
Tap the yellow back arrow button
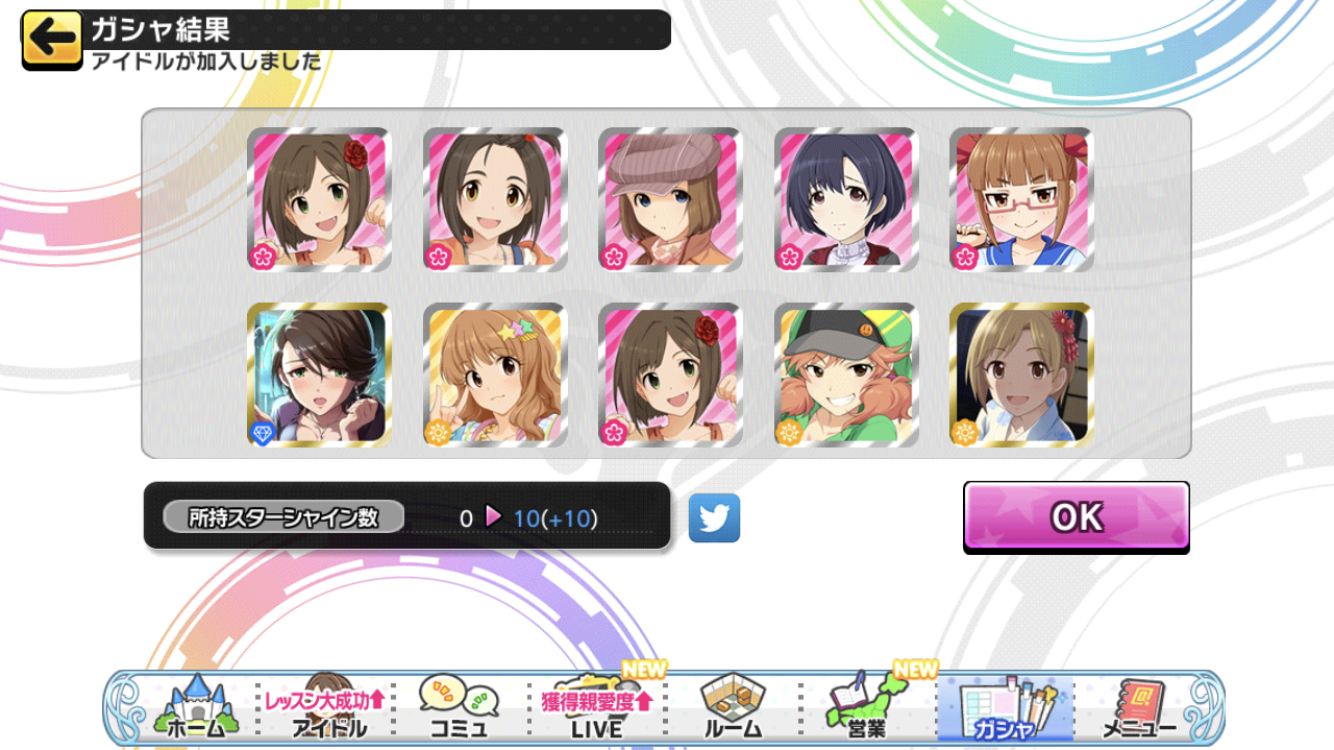pyautogui.click(x=51, y=40)
